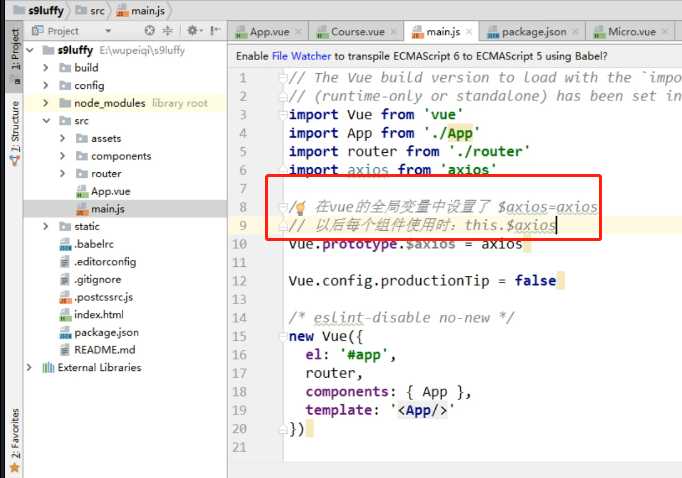Select App.vue file in project tree
The image size is (682, 478).
pos(110,191)
